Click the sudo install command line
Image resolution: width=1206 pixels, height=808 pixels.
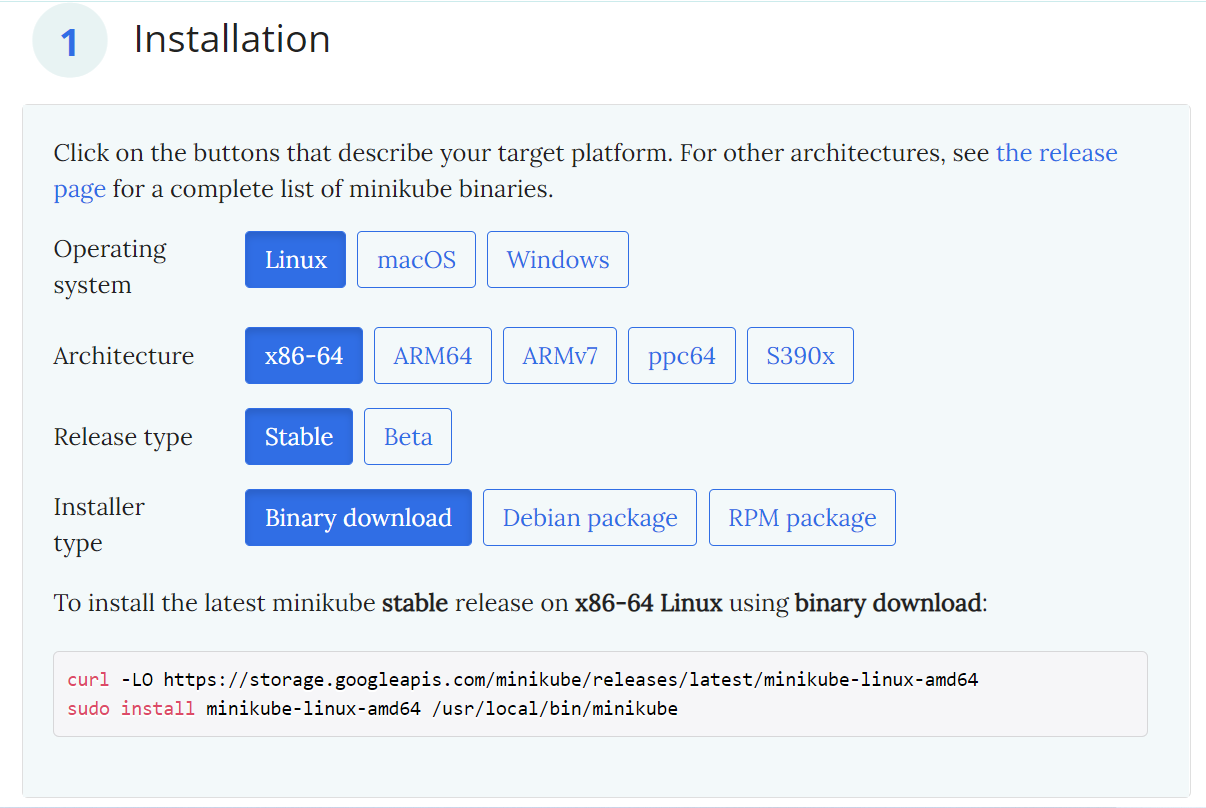pos(372,709)
